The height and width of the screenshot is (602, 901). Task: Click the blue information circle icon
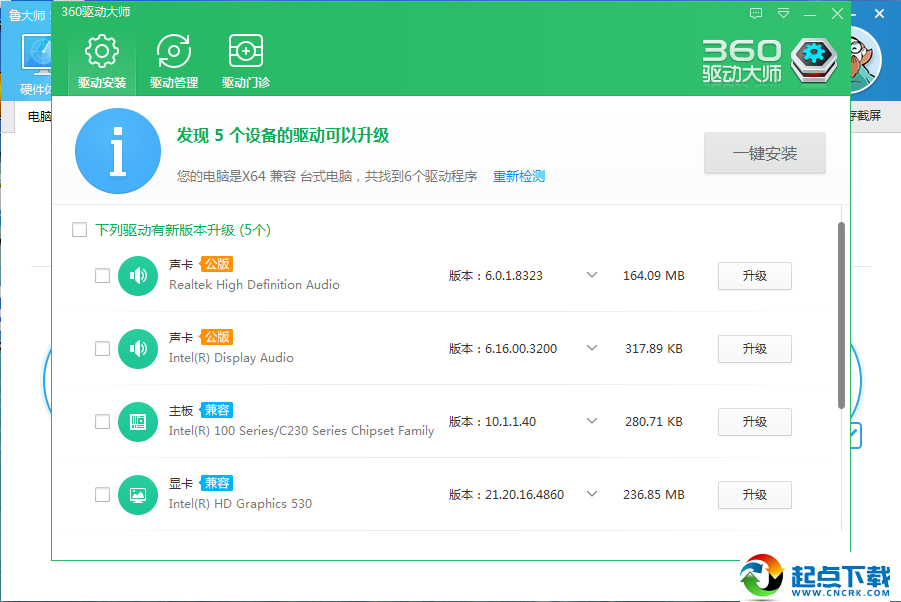pyautogui.click(x=118, y=152)
